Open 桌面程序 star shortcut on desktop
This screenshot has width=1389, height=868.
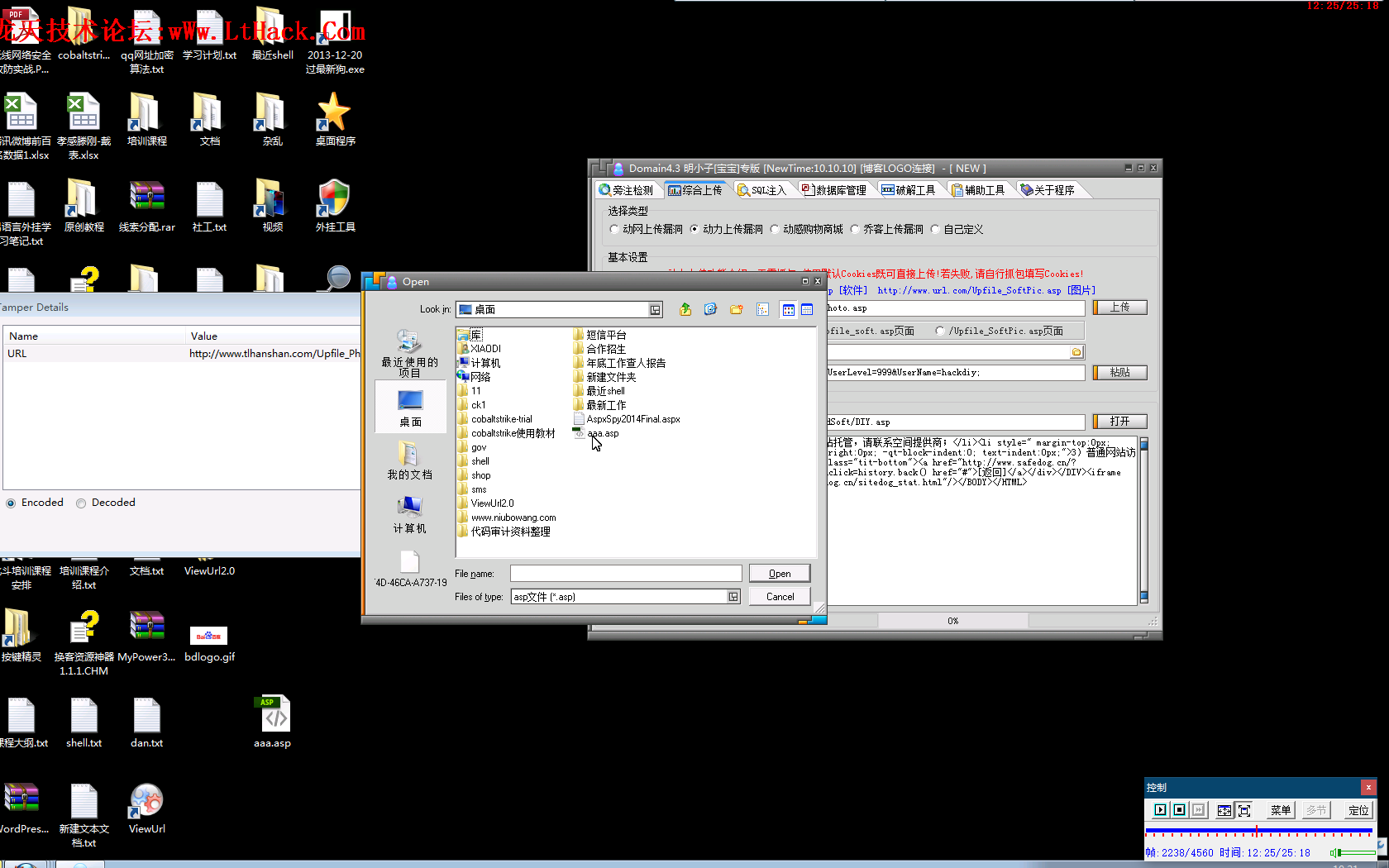click(335, 119)
